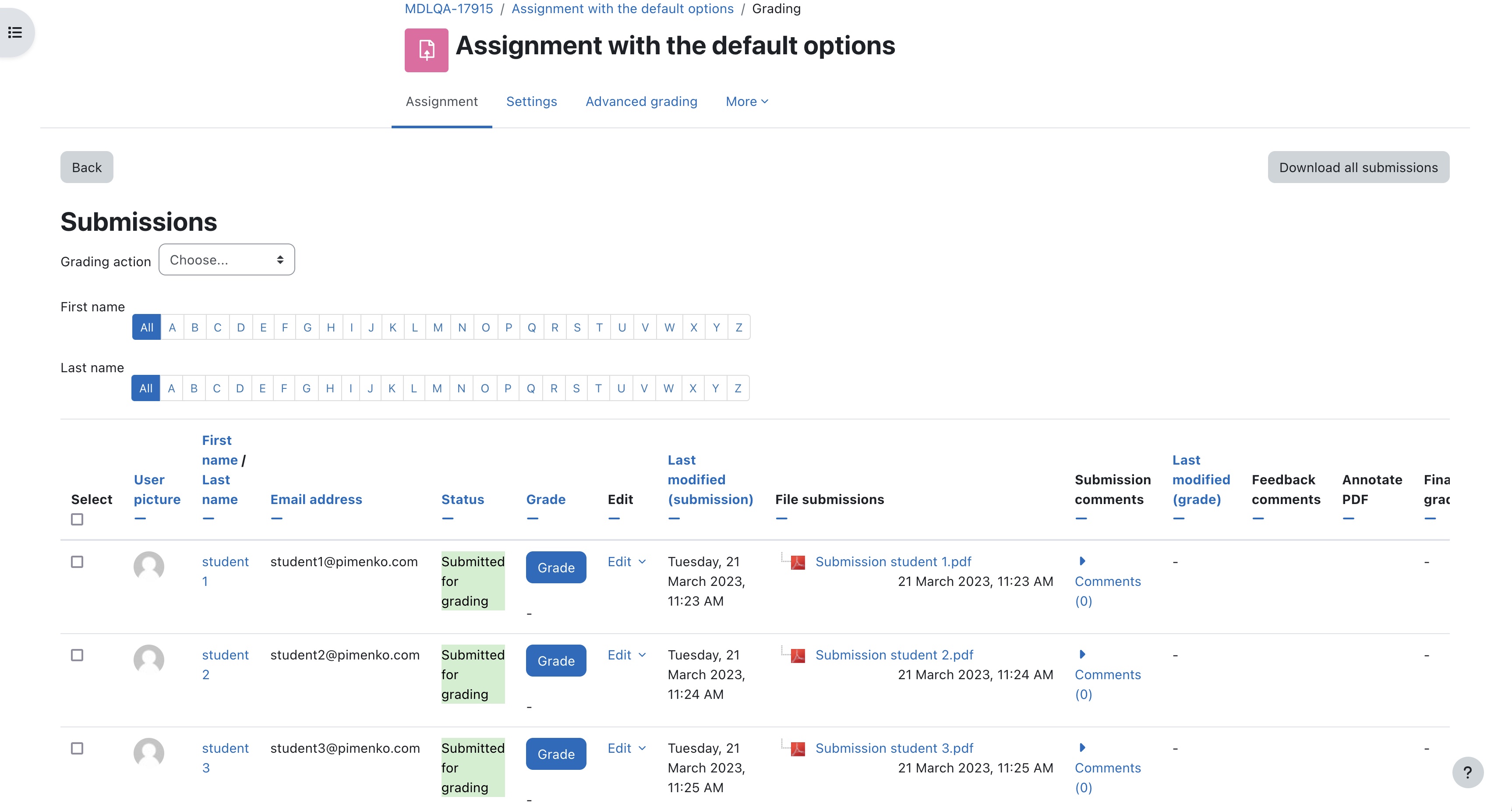Hide the Annotate PDF column

pyautogui.click(x=1348, y=519)
